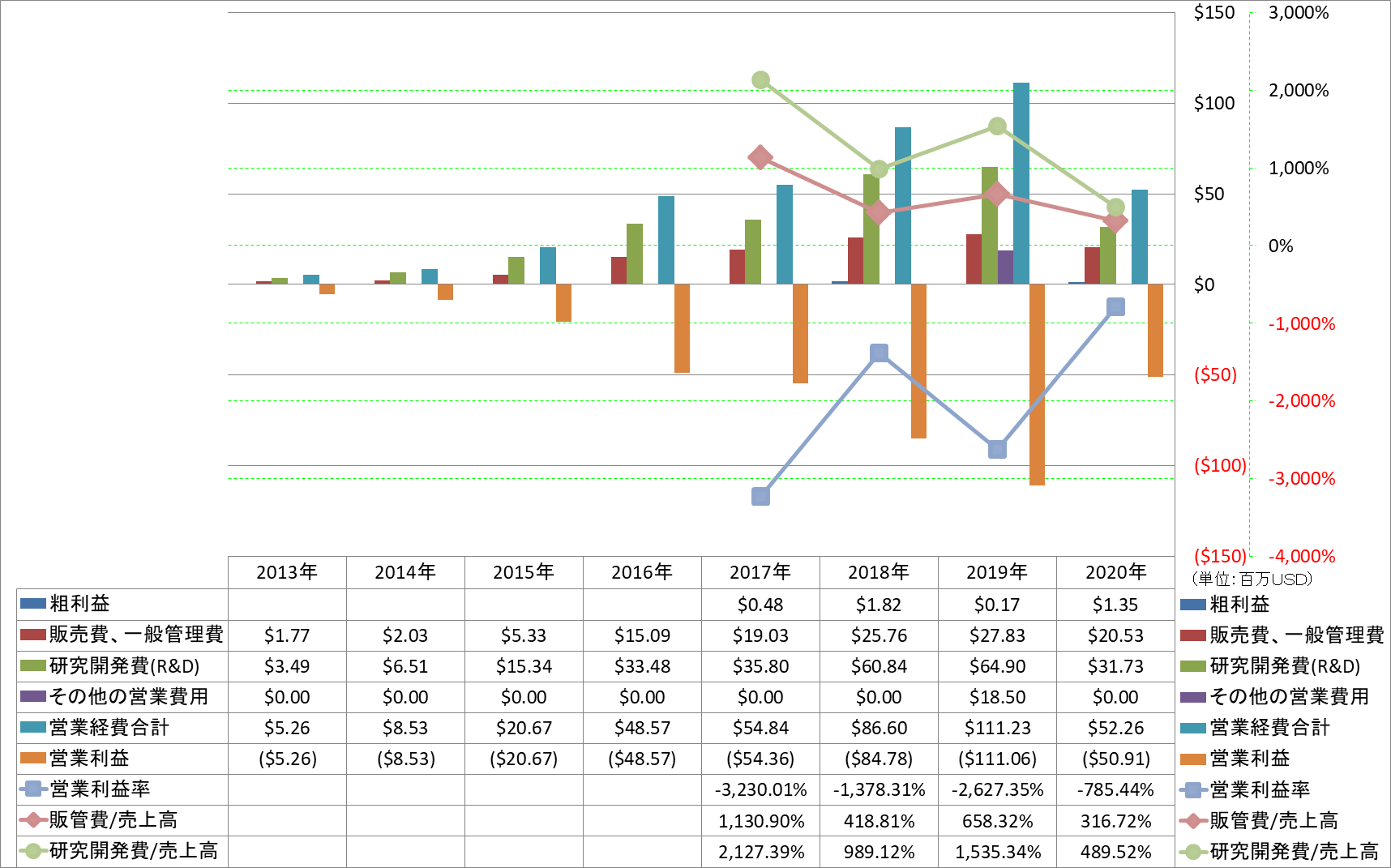This screenshot has height=868, width=1391.
Task: Click the right-side 営業経費合計 legend entry
Action: pyautogui.click(x=1256, y=727)
